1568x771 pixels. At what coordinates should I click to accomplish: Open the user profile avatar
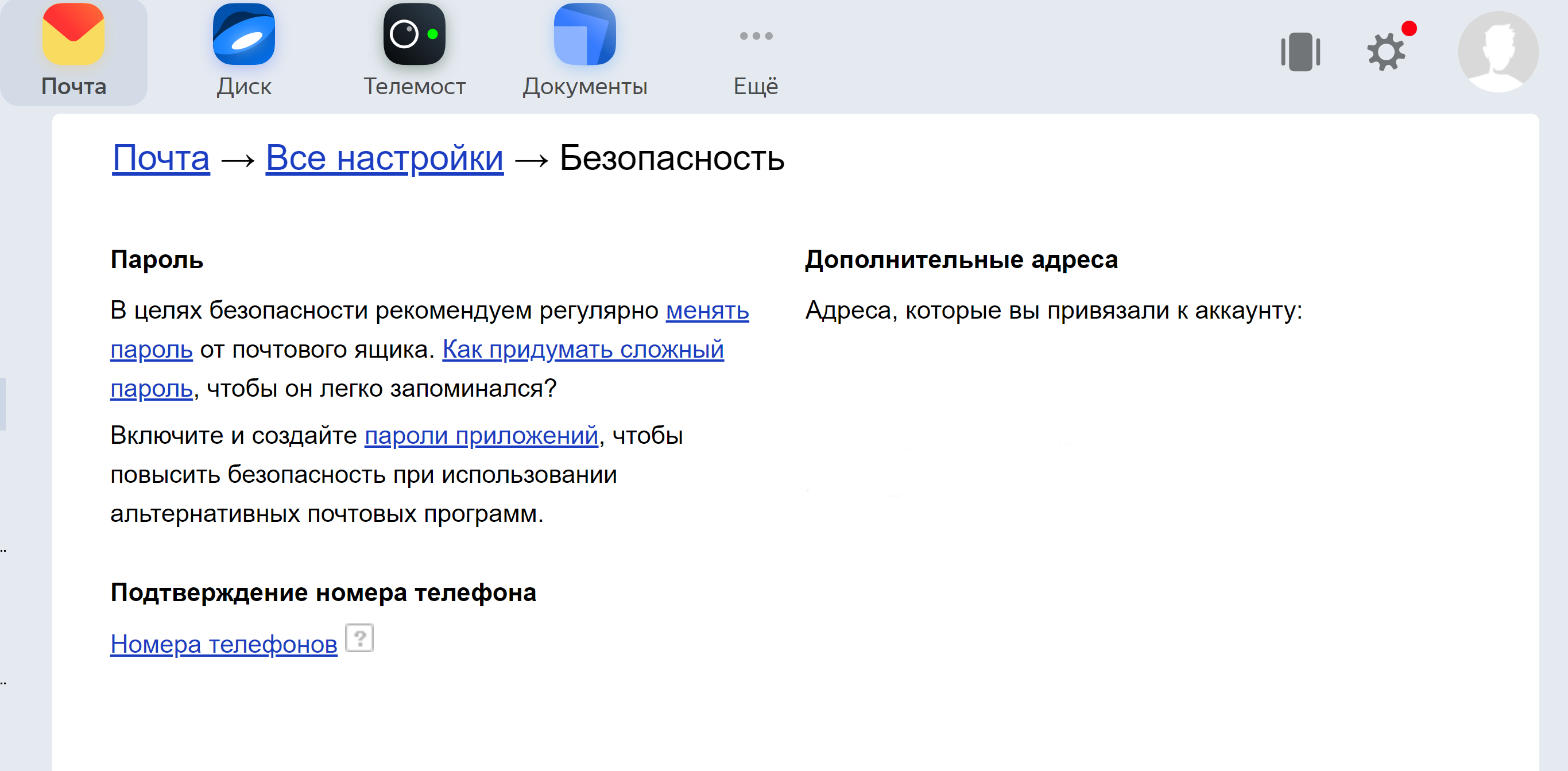[x=1498, y=52]
